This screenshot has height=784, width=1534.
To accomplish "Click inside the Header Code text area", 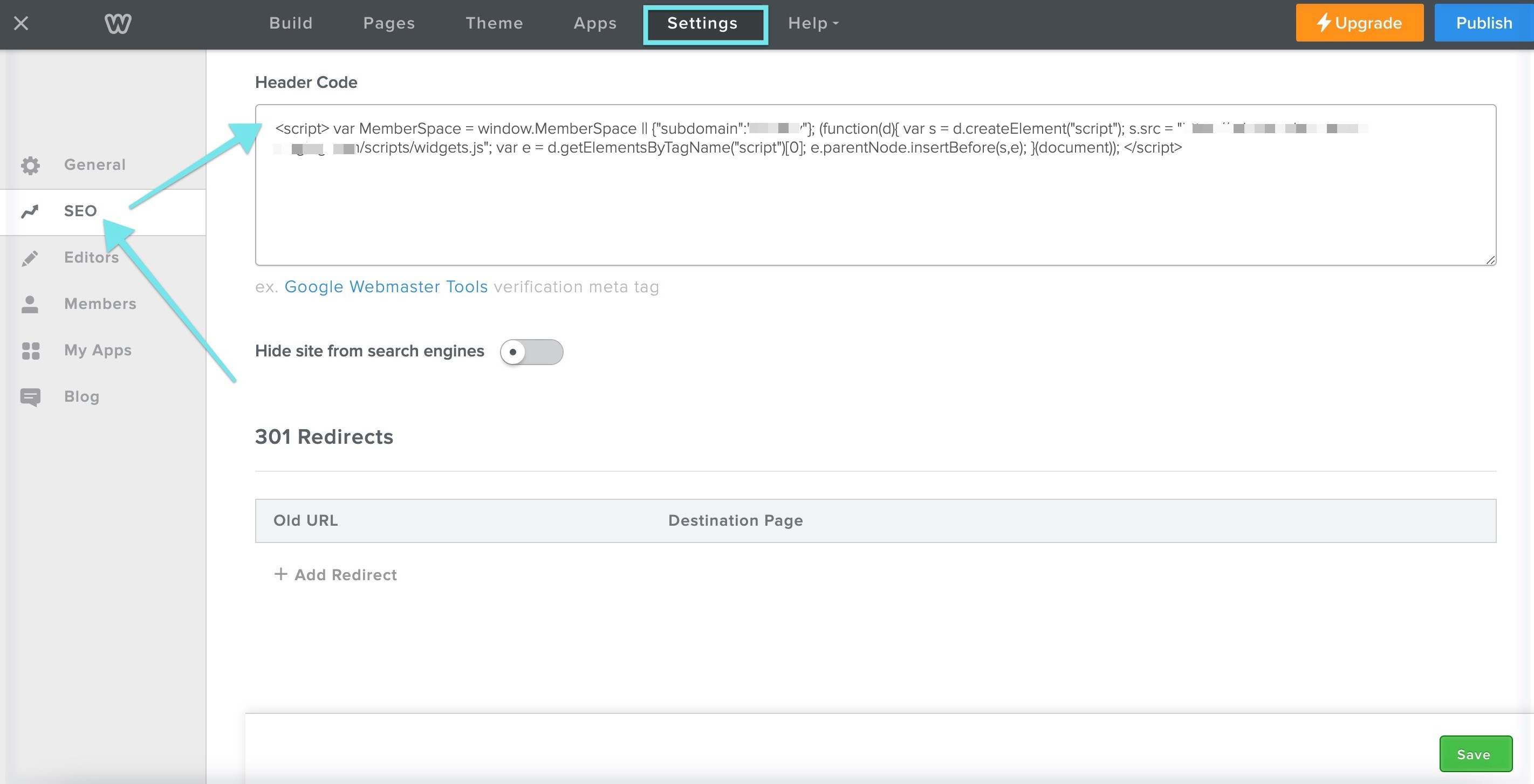I will tap(874, 208).
